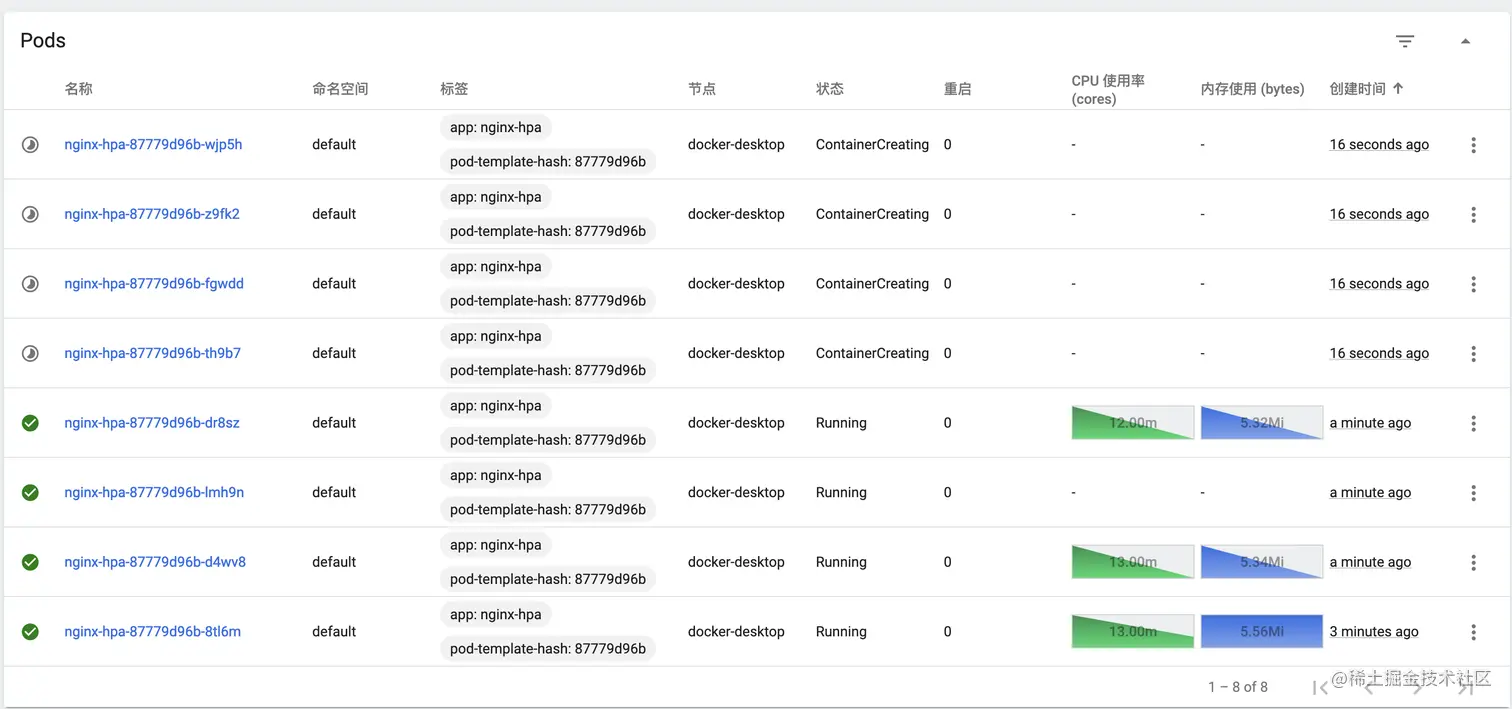Click pod-template-hash chip in the z9fk2 row
The height and width of the screenshot is (709, 1512).
click(x=547, y=231)
